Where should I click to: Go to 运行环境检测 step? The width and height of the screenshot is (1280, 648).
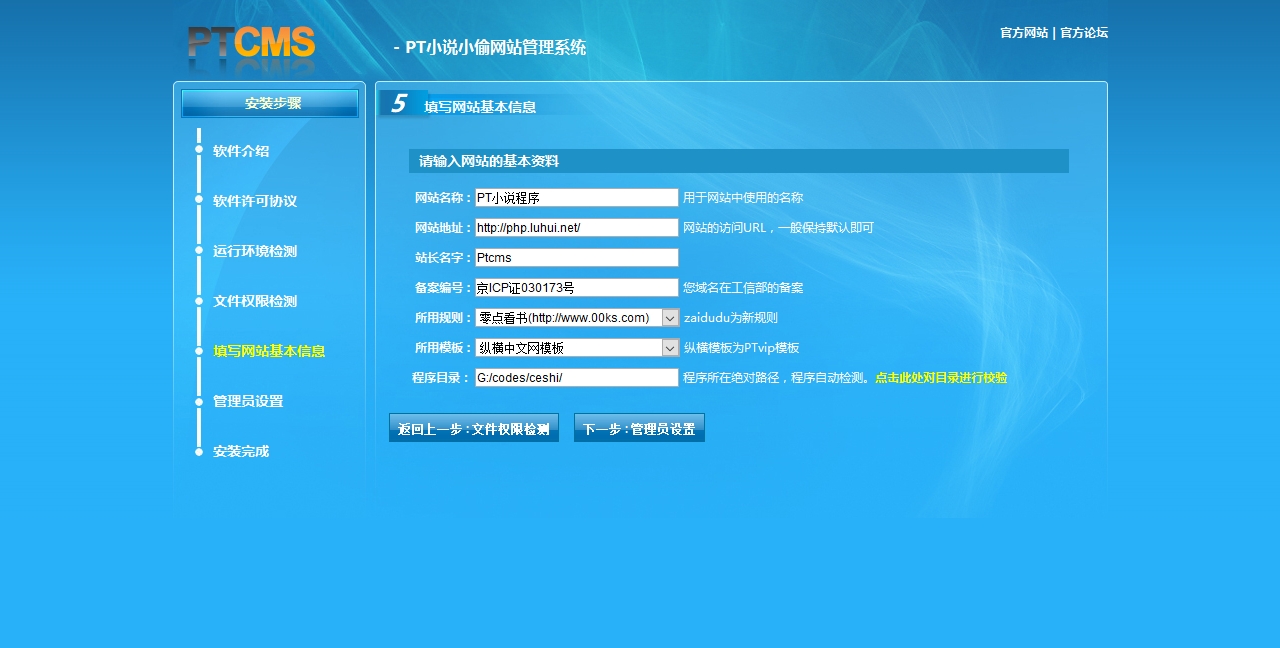point(255,251)
